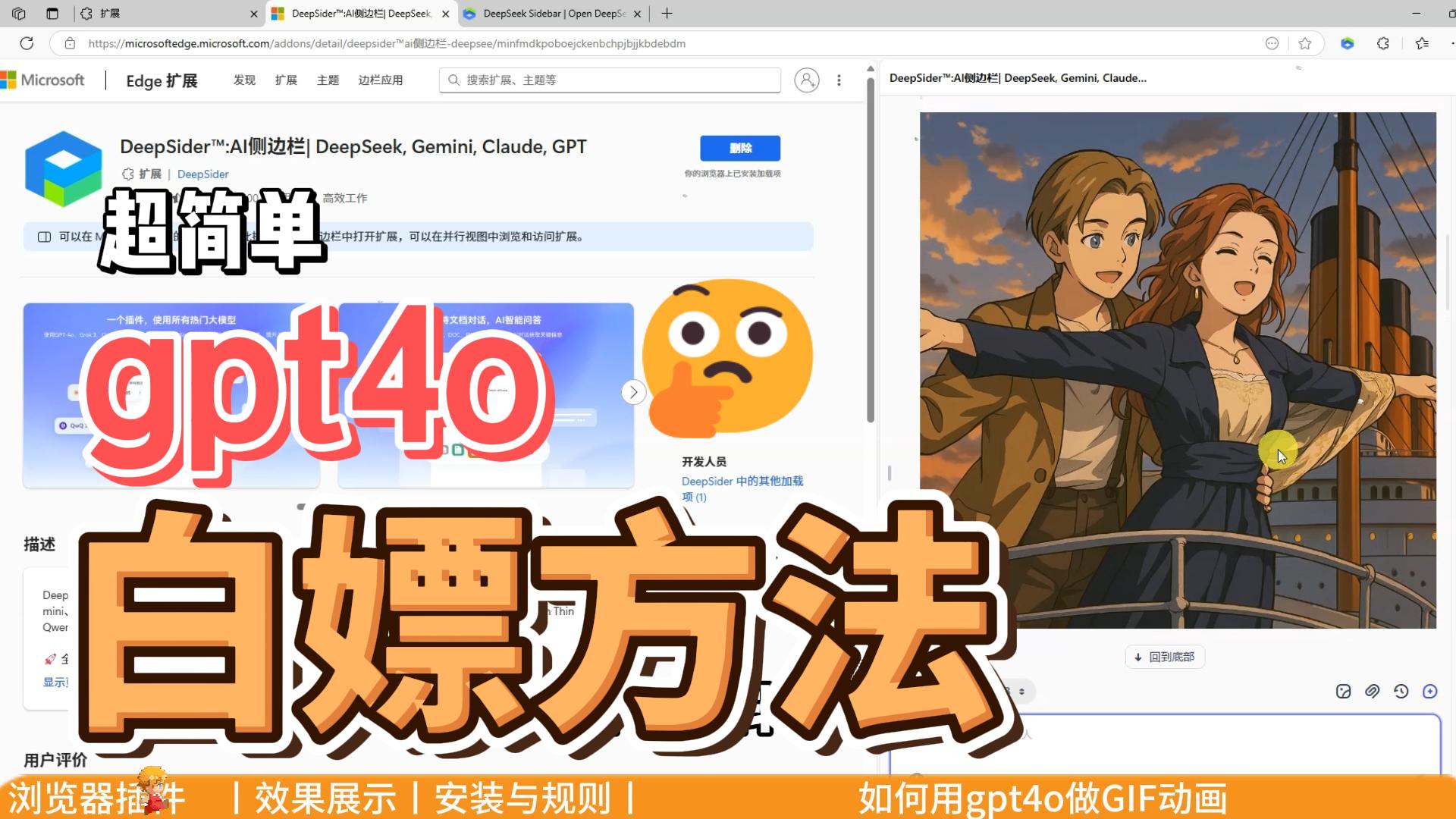Viewport: 1456px width, 819px height.
Task: Start a new chat in sidebar
Action: (1429, 691)
